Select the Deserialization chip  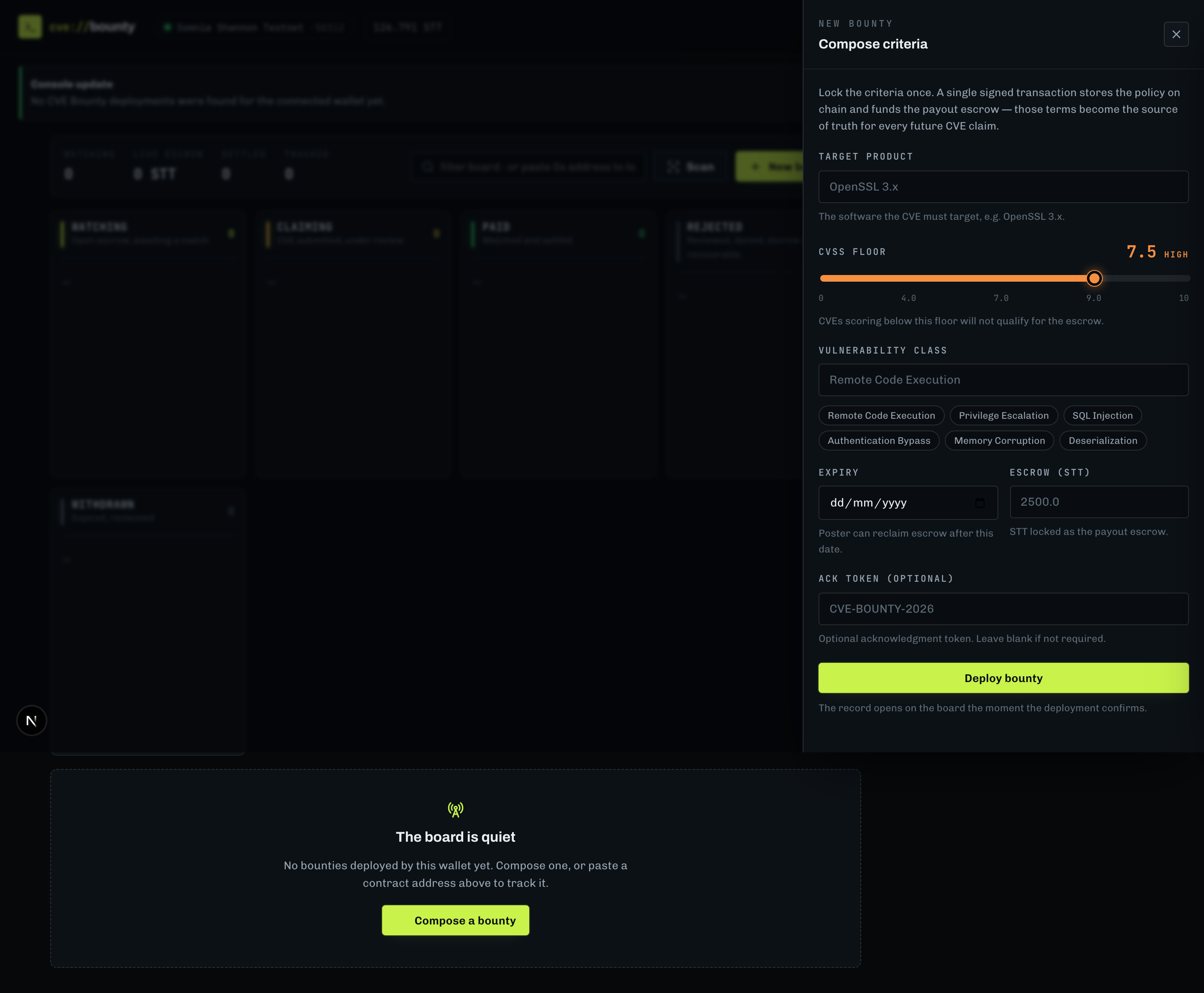point(1103,440)
